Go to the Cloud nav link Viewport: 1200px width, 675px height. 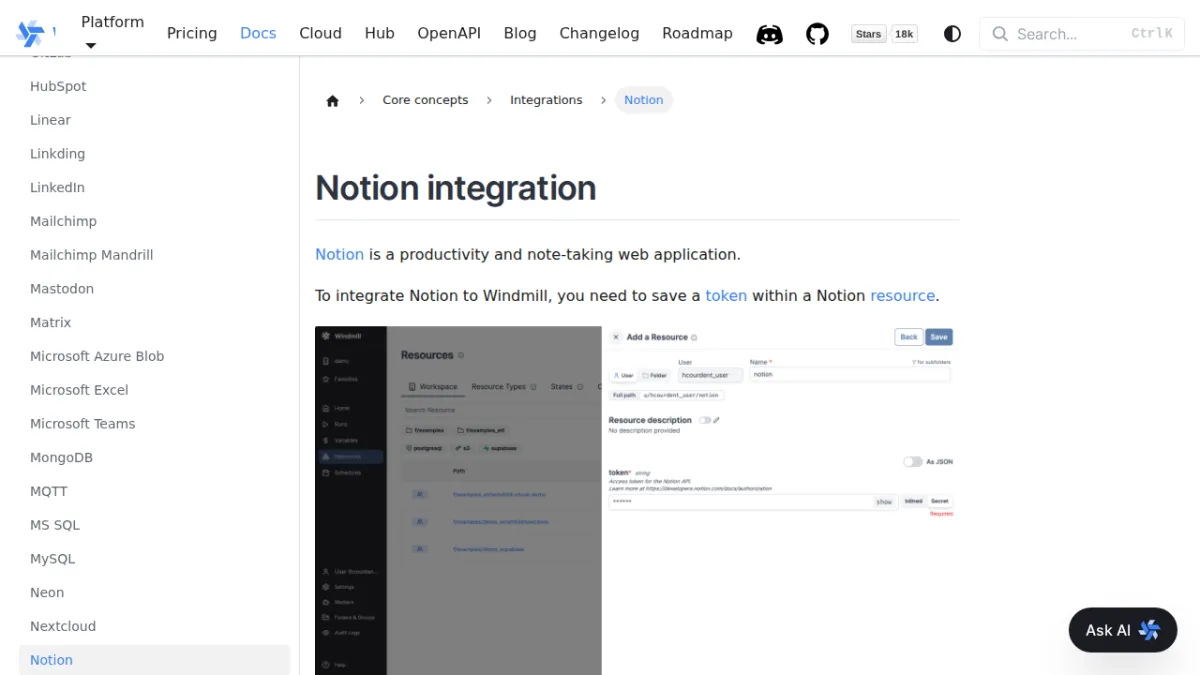coord(321,33)
